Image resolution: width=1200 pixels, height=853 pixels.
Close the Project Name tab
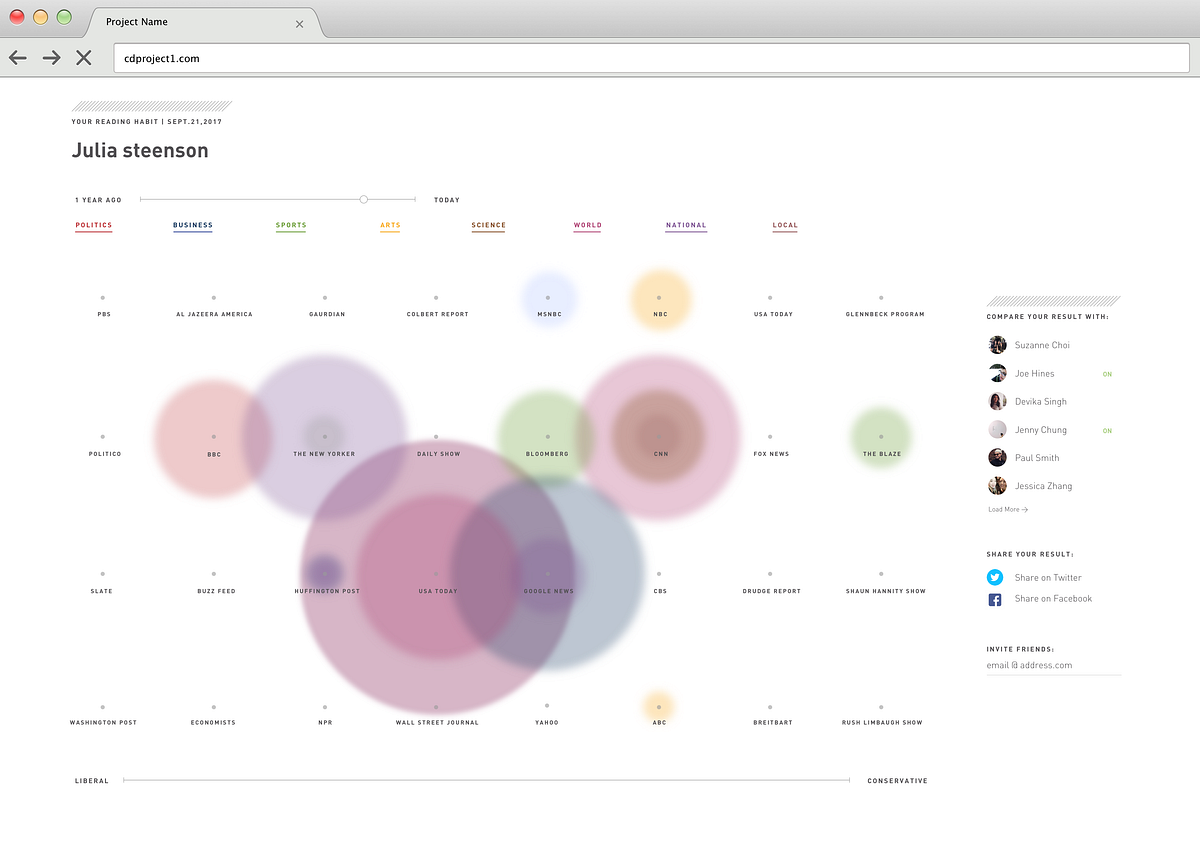pyautogui.click(x=299, y=24)
